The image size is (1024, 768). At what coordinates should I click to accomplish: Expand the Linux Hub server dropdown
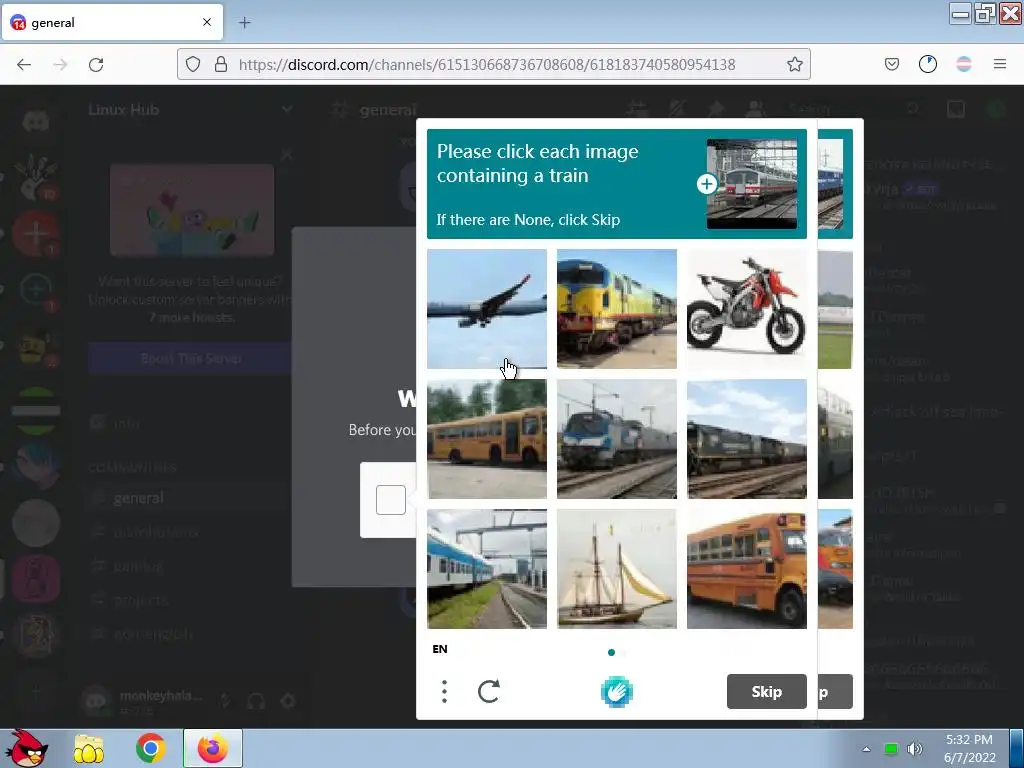coord(286,109)
